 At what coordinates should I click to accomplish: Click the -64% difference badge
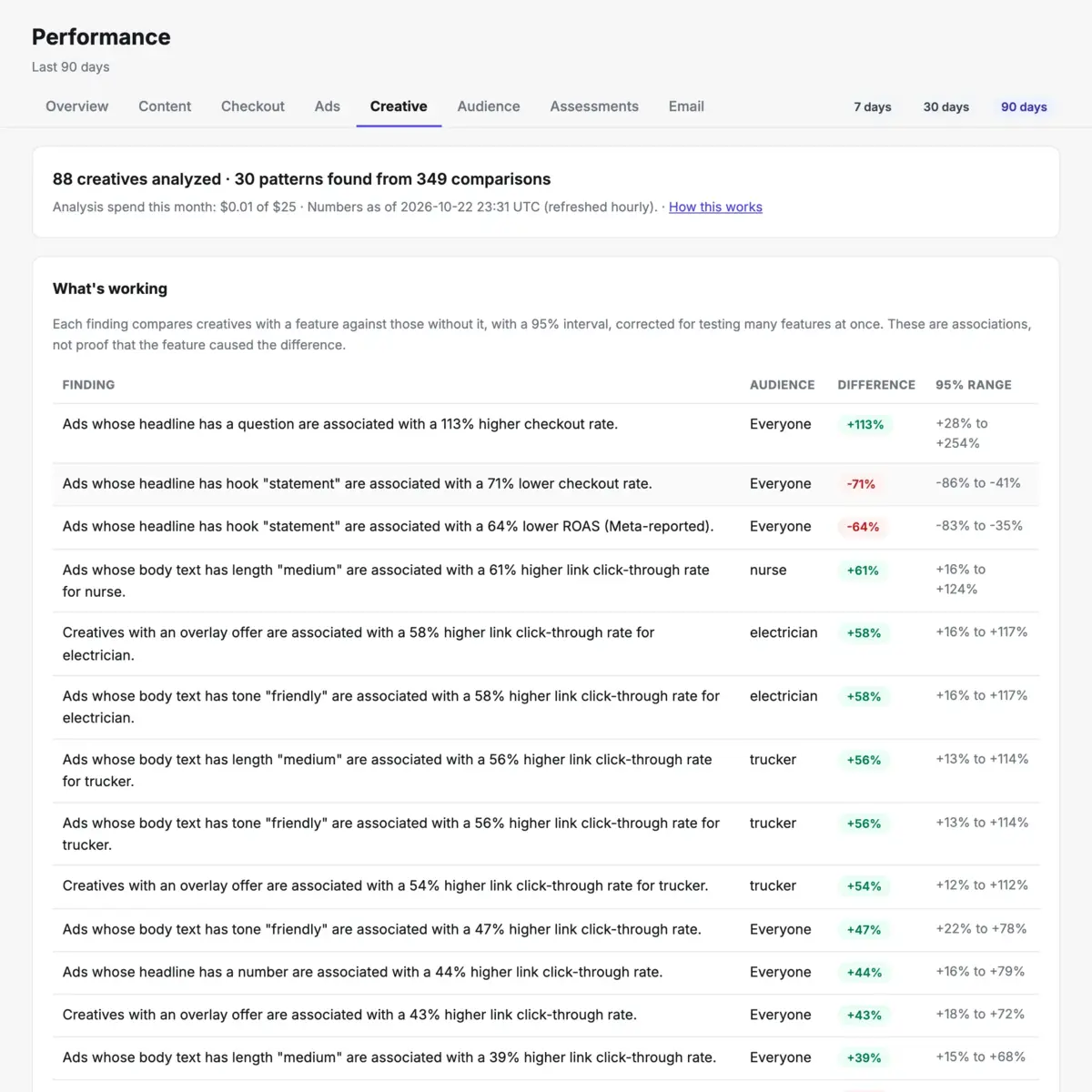pyautogui.click(x=863, y=527)
